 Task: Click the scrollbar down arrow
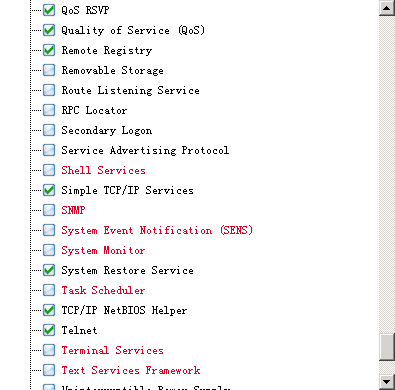click(x=387, y=382)
